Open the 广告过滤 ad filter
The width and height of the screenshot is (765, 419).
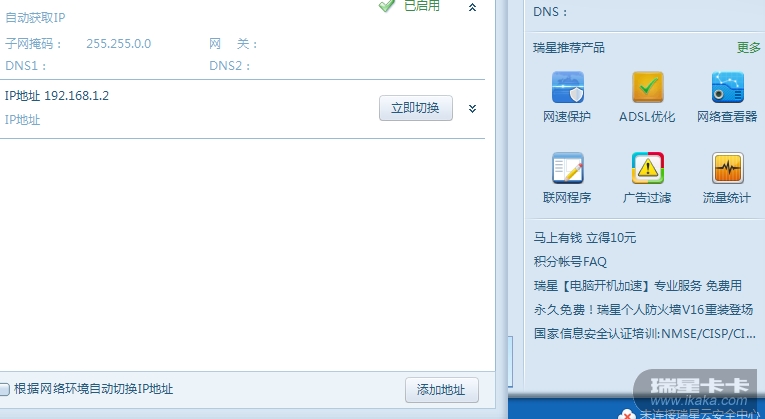[x=647, y=177]
